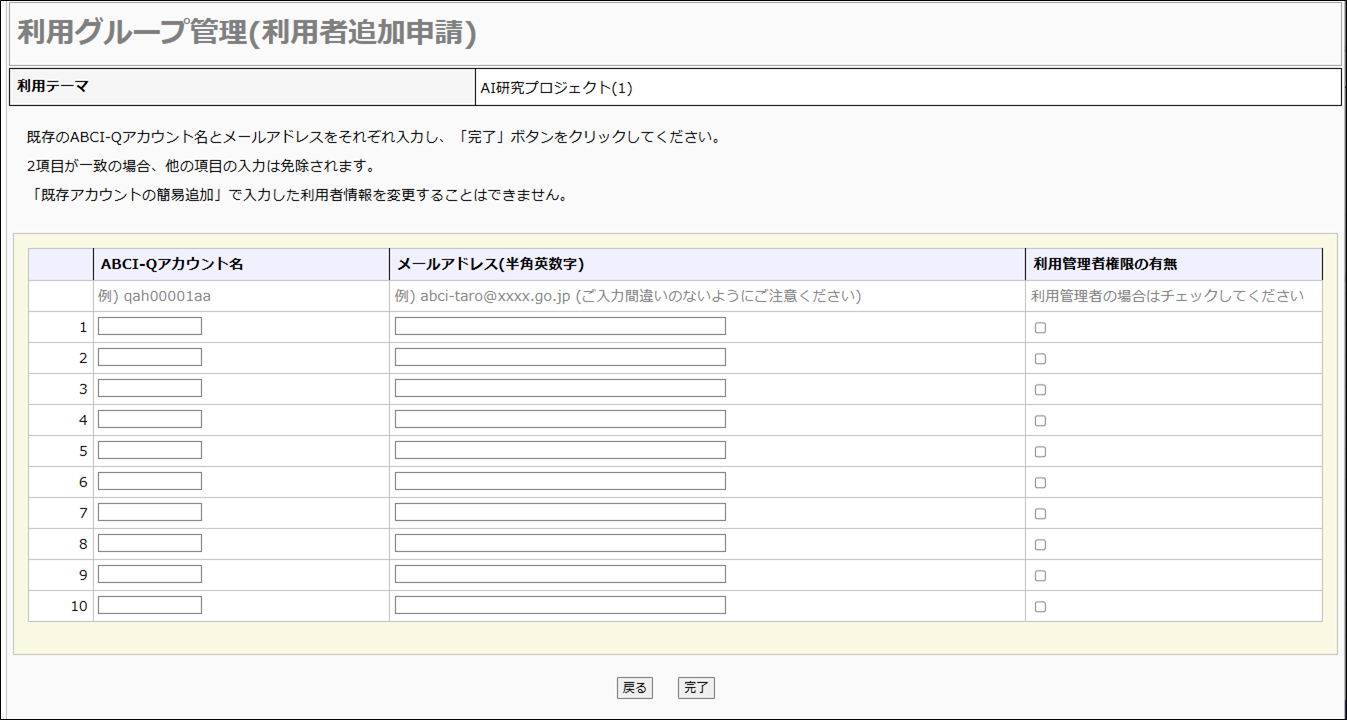This screenshot has height=720, width=1347.
Task: Toggle the row 10 administrator checkbox
Action: 1040,606
